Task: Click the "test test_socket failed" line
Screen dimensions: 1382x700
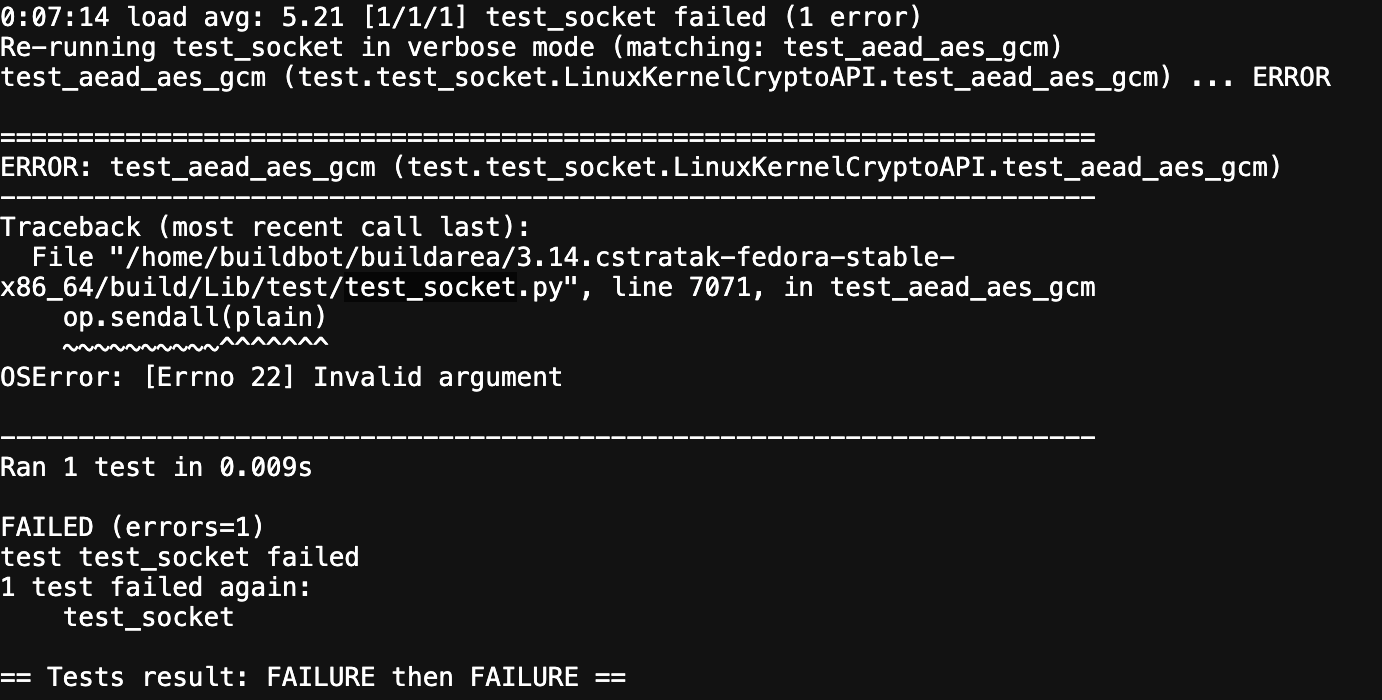Action: 180,557
